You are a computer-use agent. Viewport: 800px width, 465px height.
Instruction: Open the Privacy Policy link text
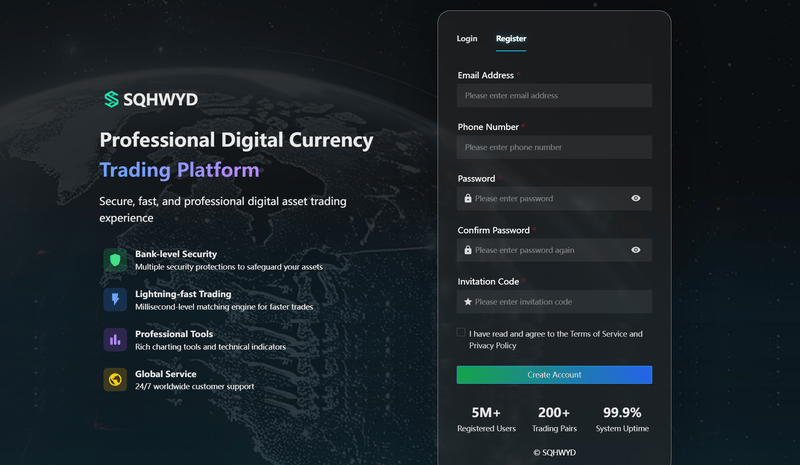pos(493,346)
